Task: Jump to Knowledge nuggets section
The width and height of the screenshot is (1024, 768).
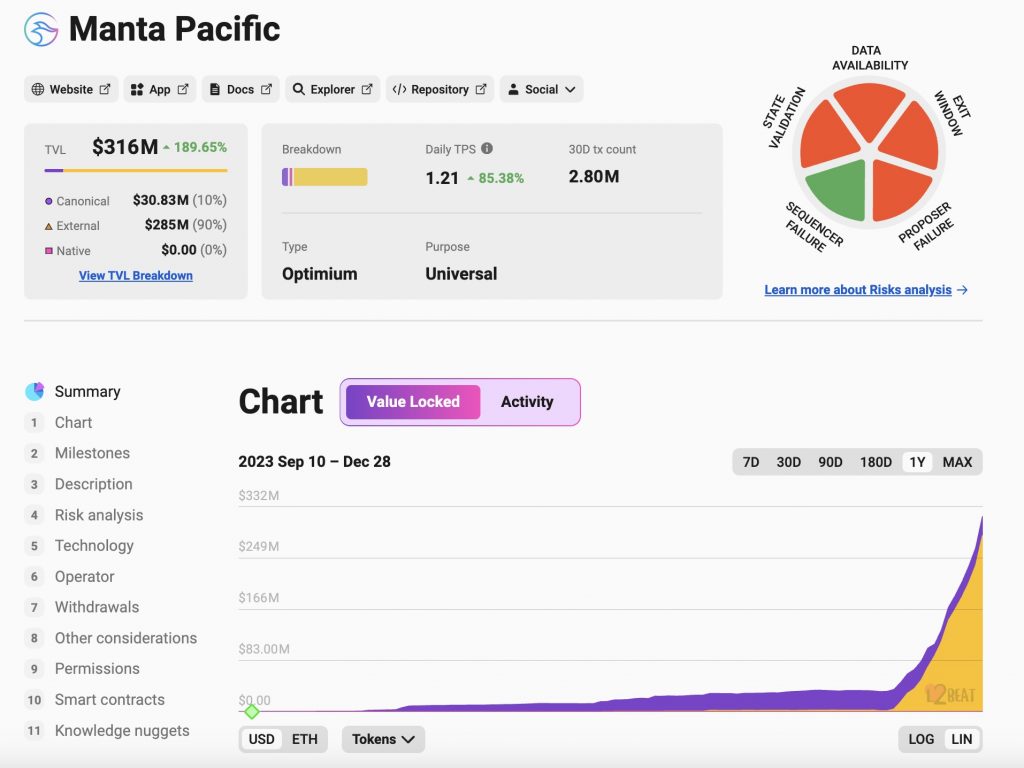Action: (x=122, y=731)
